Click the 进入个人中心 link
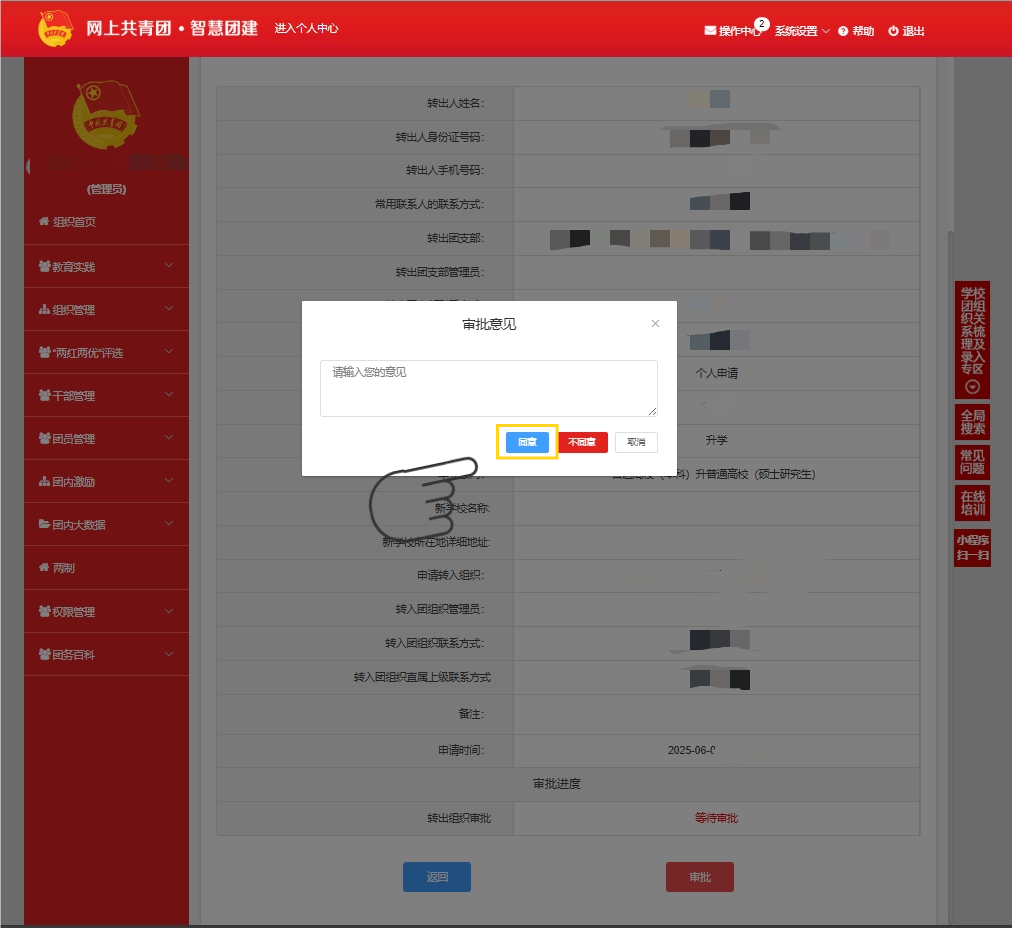The width and height of the screenshot is (1012, 928). click(306, 29)
